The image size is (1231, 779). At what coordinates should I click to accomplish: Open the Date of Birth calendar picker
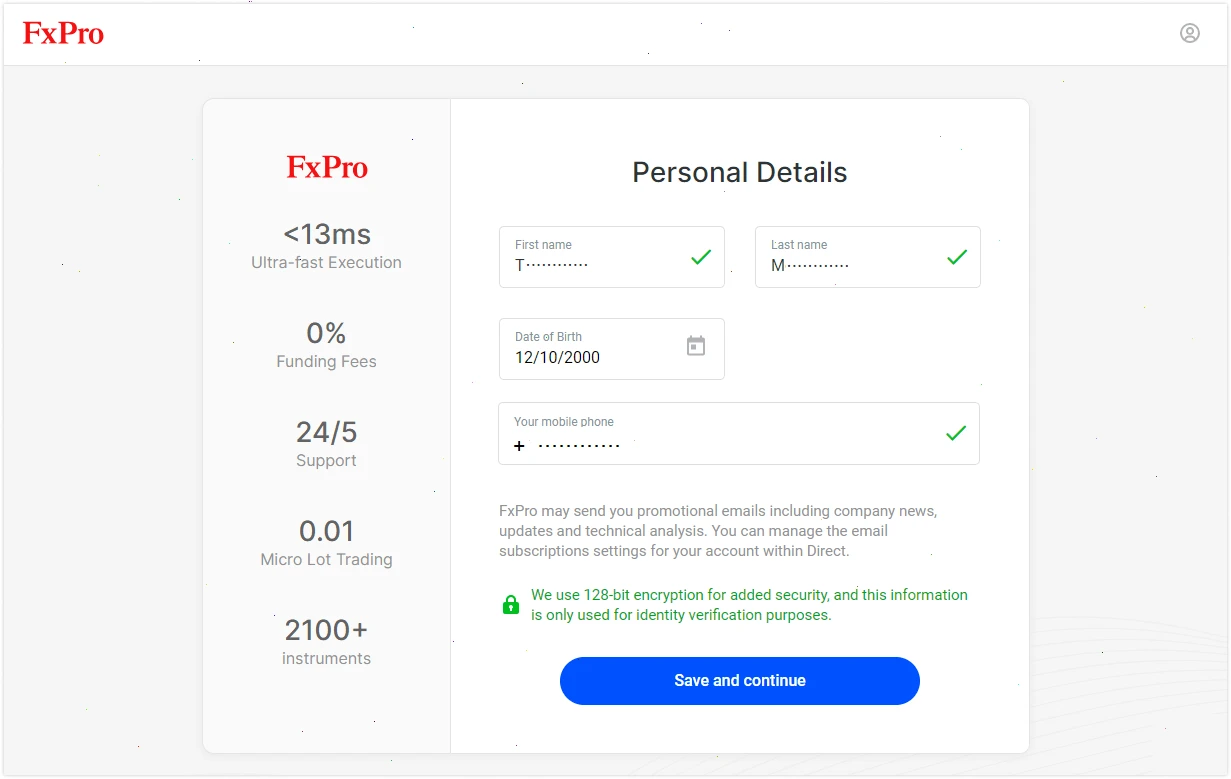[696, 345]
